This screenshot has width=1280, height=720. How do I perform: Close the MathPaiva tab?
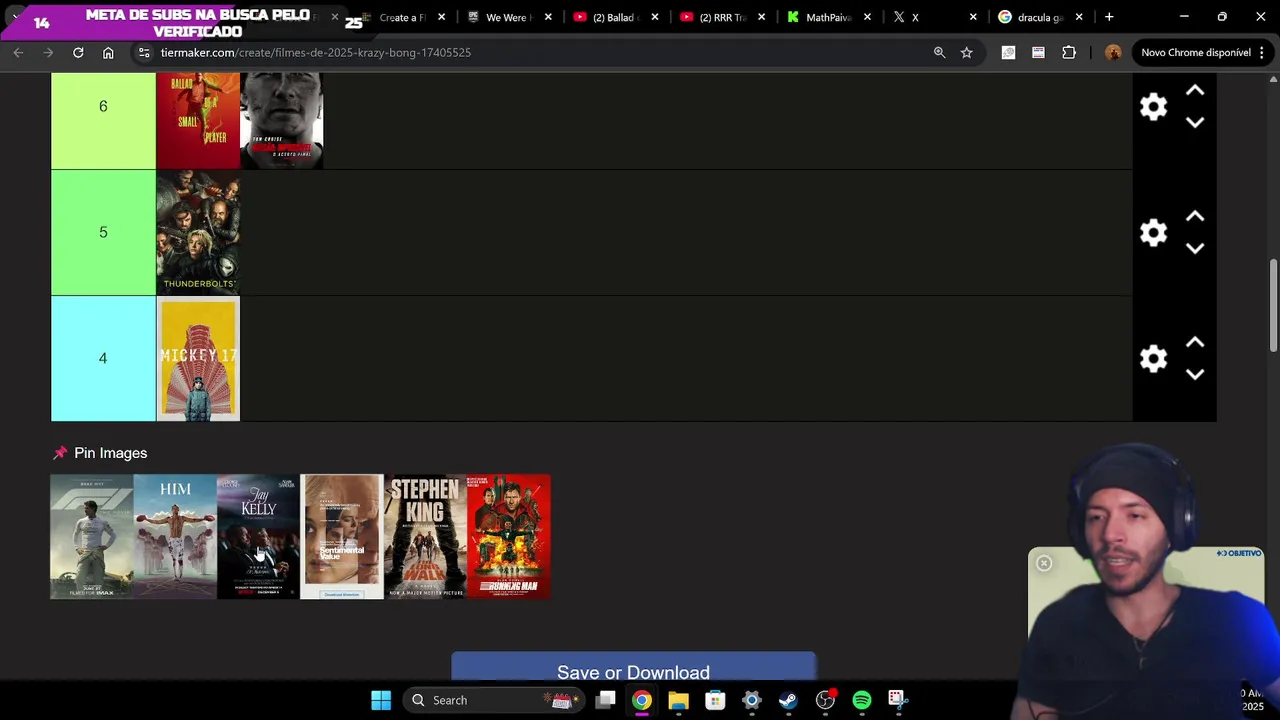[867, 17]
